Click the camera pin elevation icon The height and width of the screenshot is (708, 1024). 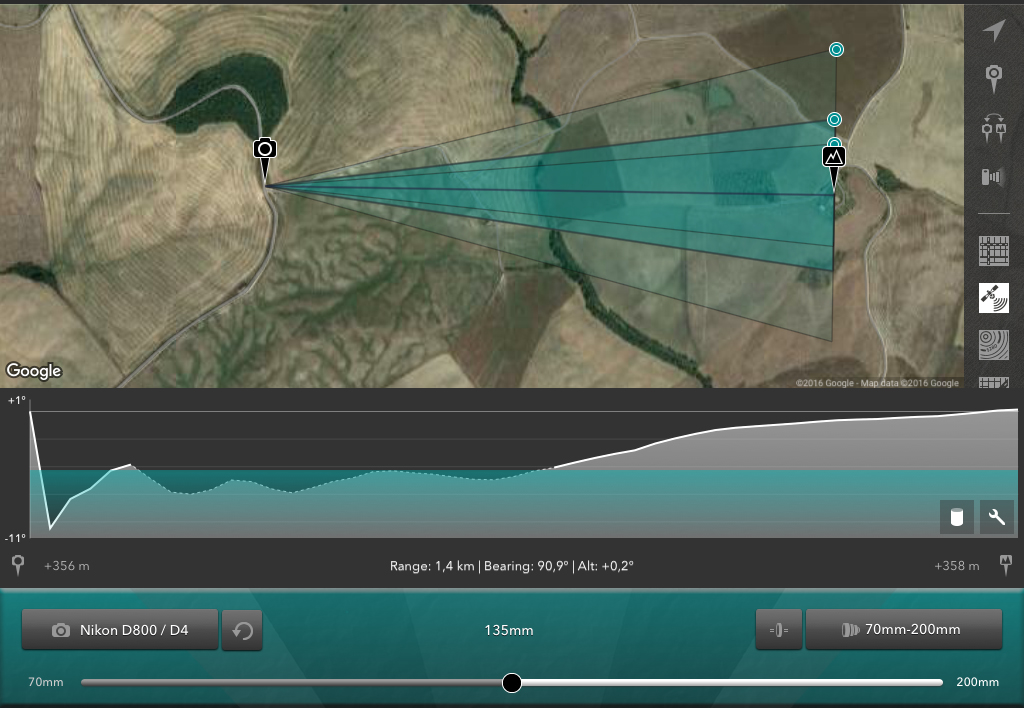18,565
